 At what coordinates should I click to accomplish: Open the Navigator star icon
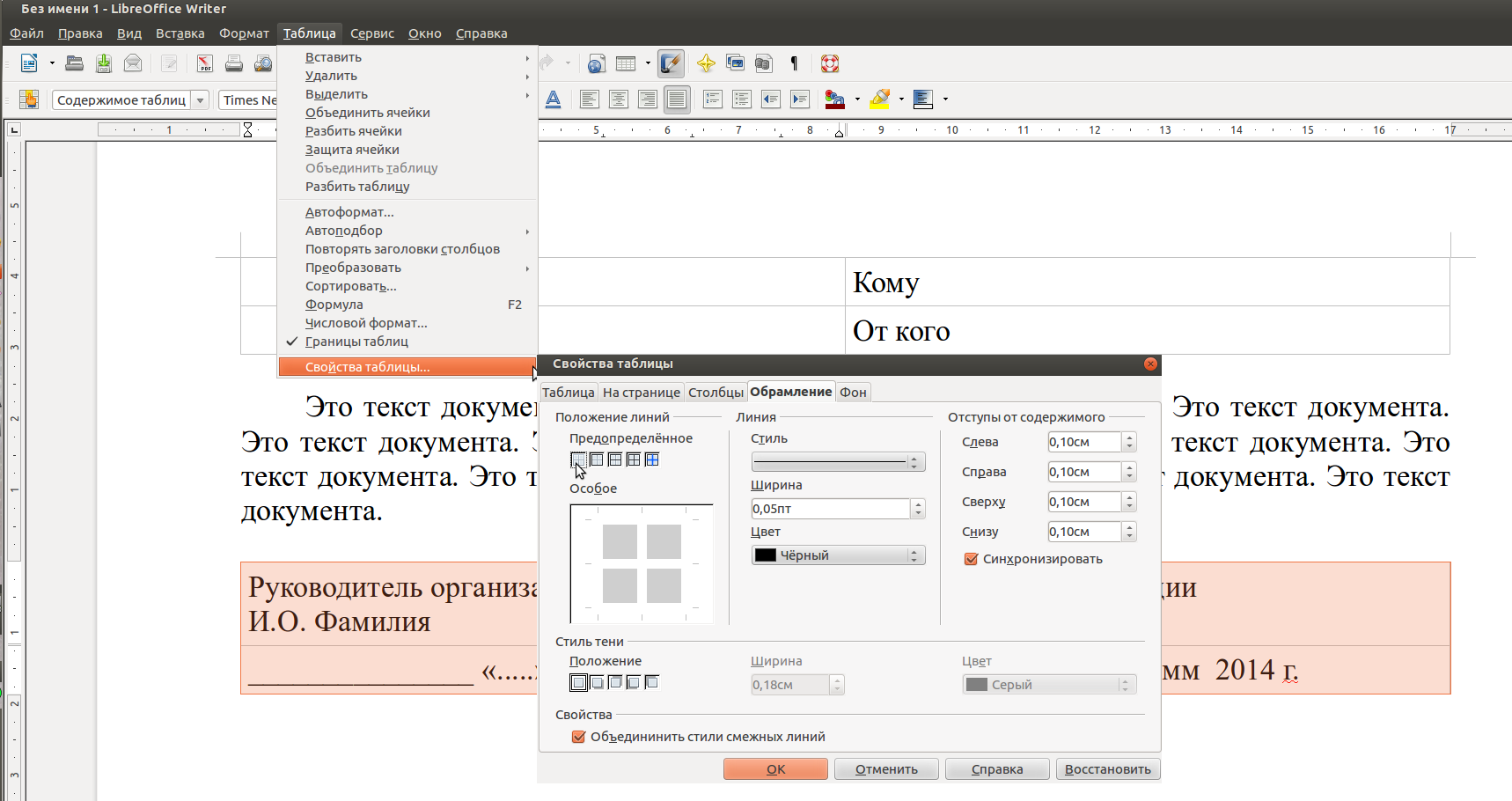point(706,63)
